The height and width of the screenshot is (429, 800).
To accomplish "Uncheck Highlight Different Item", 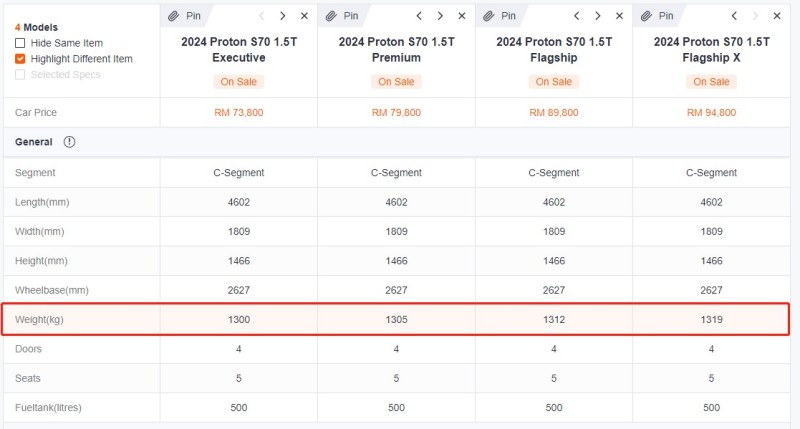I will [20, 59].
